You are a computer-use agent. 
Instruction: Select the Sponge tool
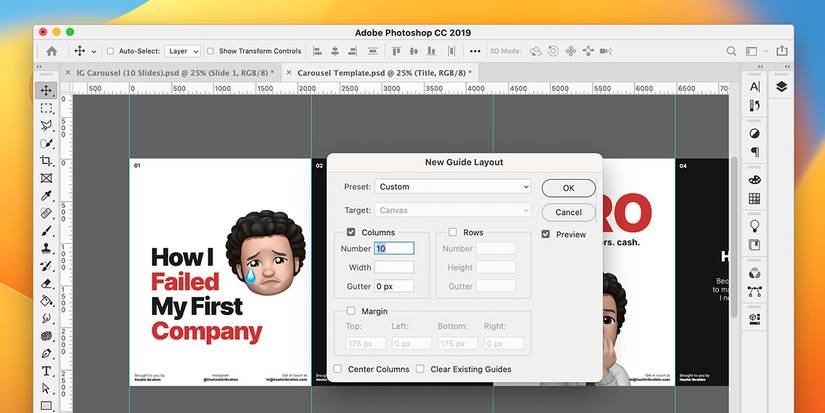(x=46, y=336)
